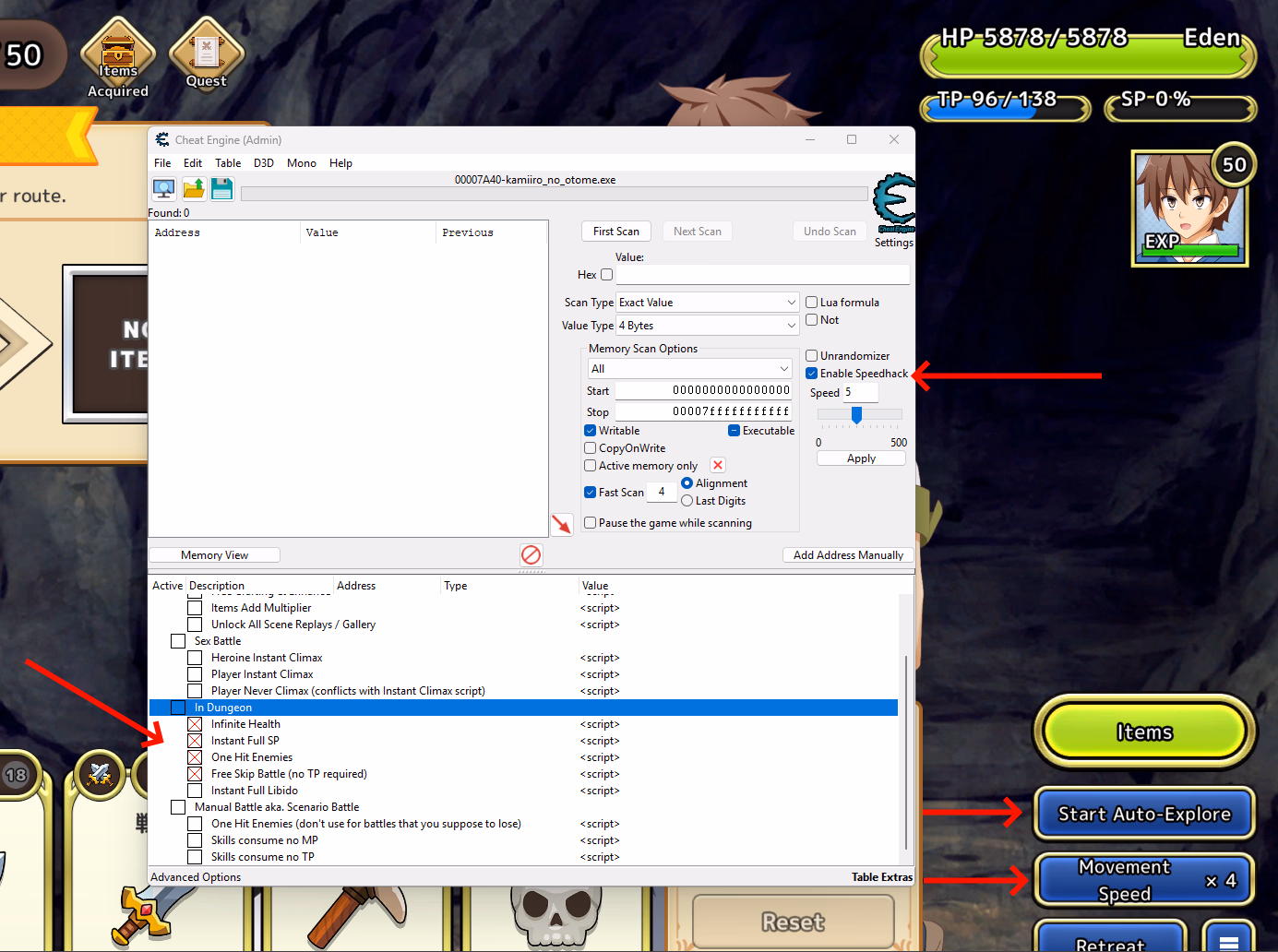Open the Quest scroll icon
Viewport: 1278px width, 952px height.
[206, 55]
